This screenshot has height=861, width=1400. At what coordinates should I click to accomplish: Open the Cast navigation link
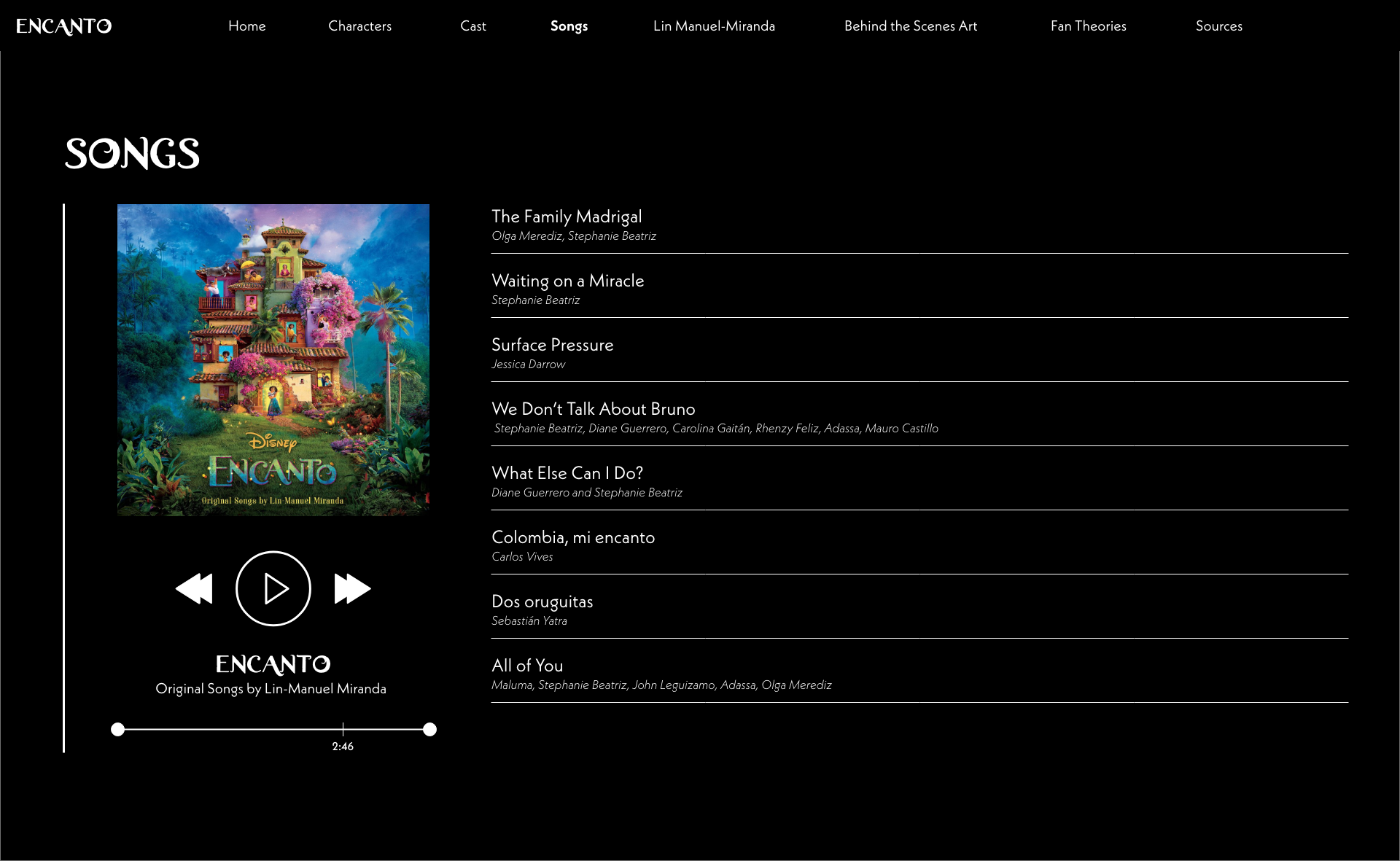pyautogui.click(x=472, y=26)
